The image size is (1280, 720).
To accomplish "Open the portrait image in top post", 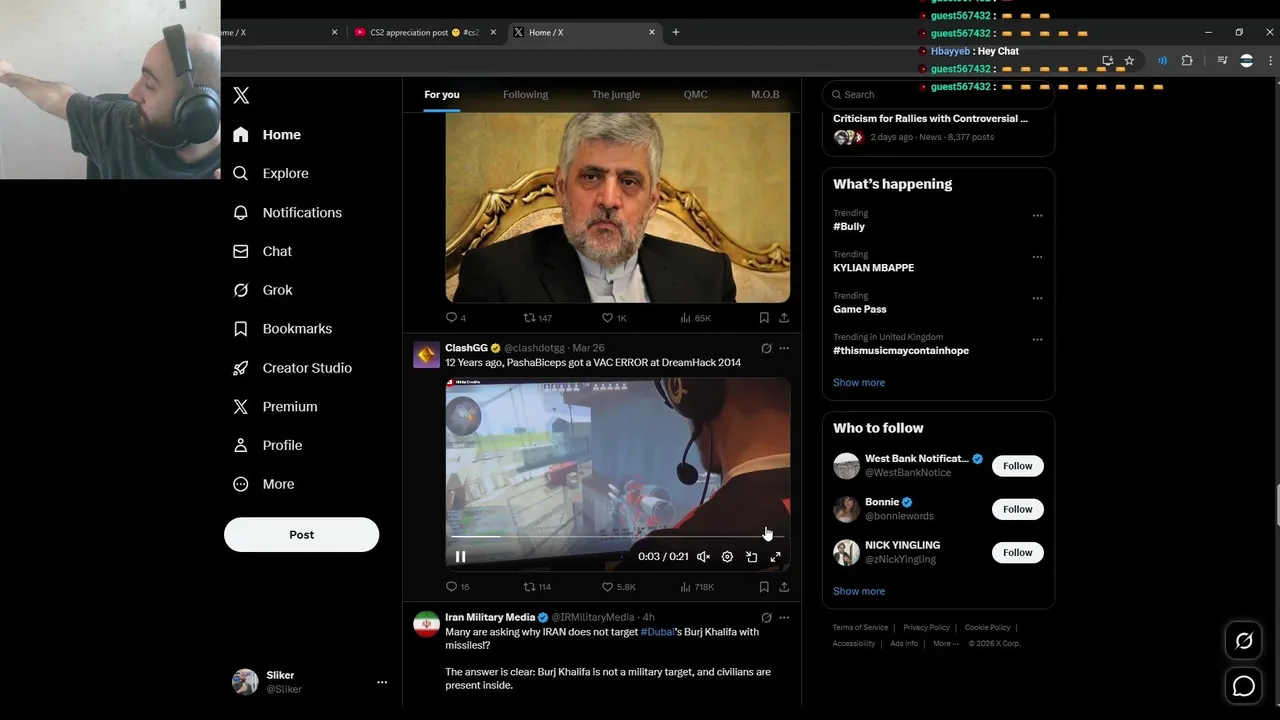I will [617, 207].
